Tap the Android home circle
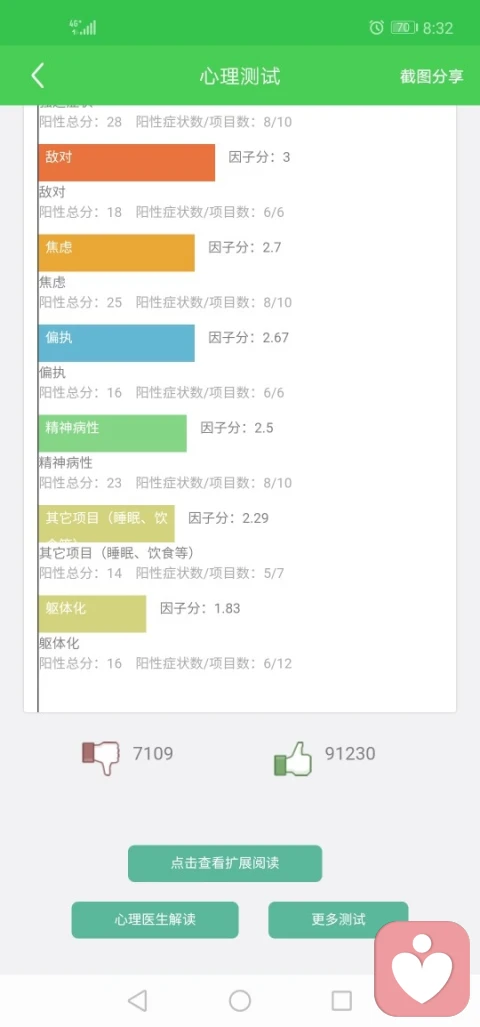The width and height of the screenshot is (480, 1027). click(240, 1001)
